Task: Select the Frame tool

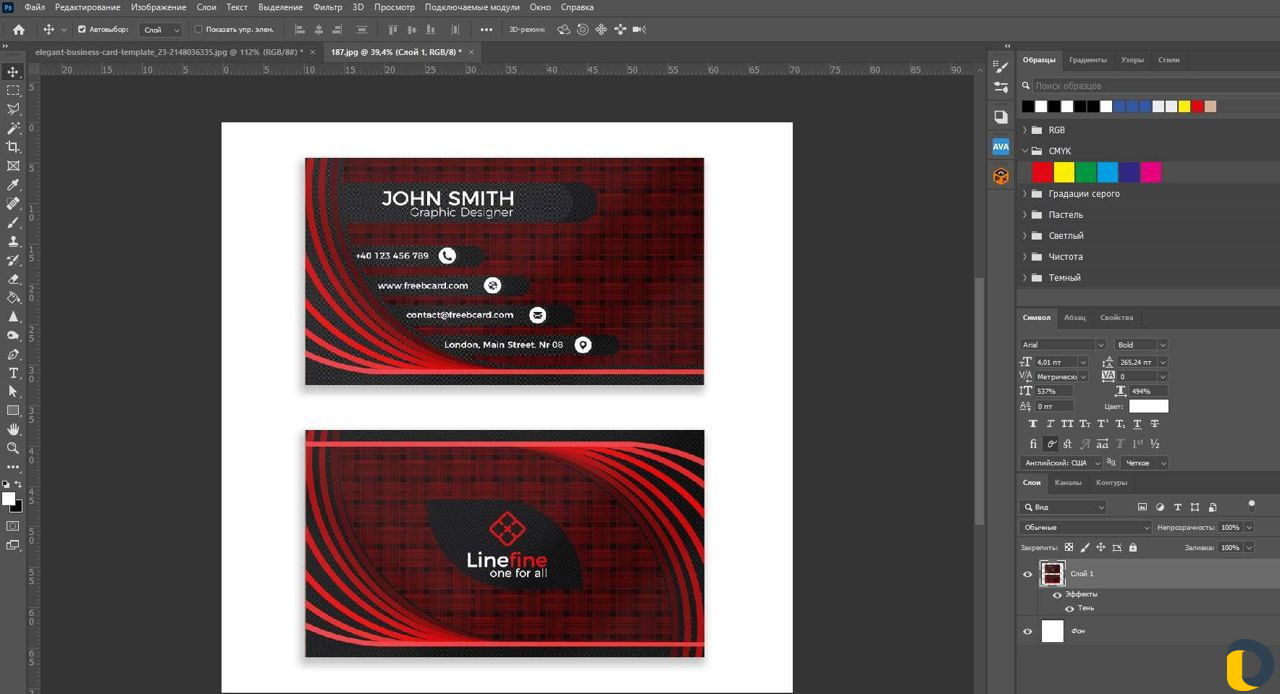Action: coord(13,166)
